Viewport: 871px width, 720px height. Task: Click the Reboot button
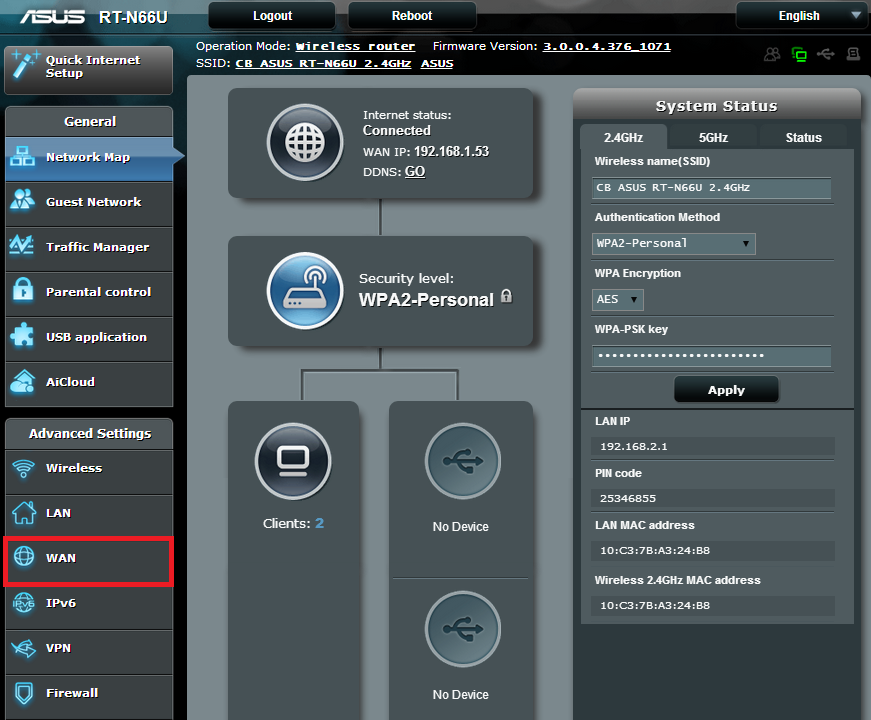click(412, 16)
